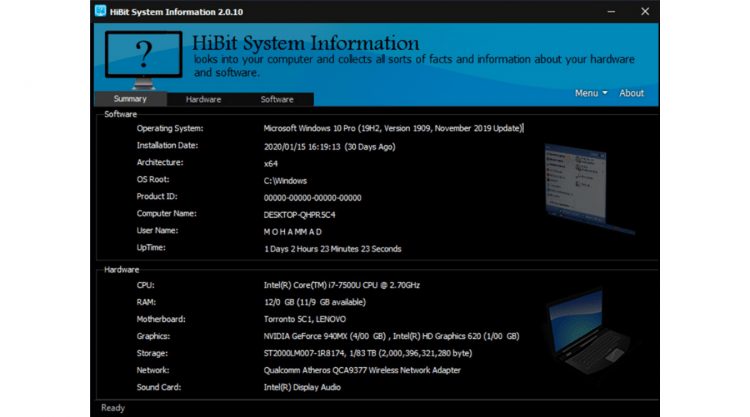The image size is (750, 417).
Task: Open the Software tab
Action: pos(277,99)
